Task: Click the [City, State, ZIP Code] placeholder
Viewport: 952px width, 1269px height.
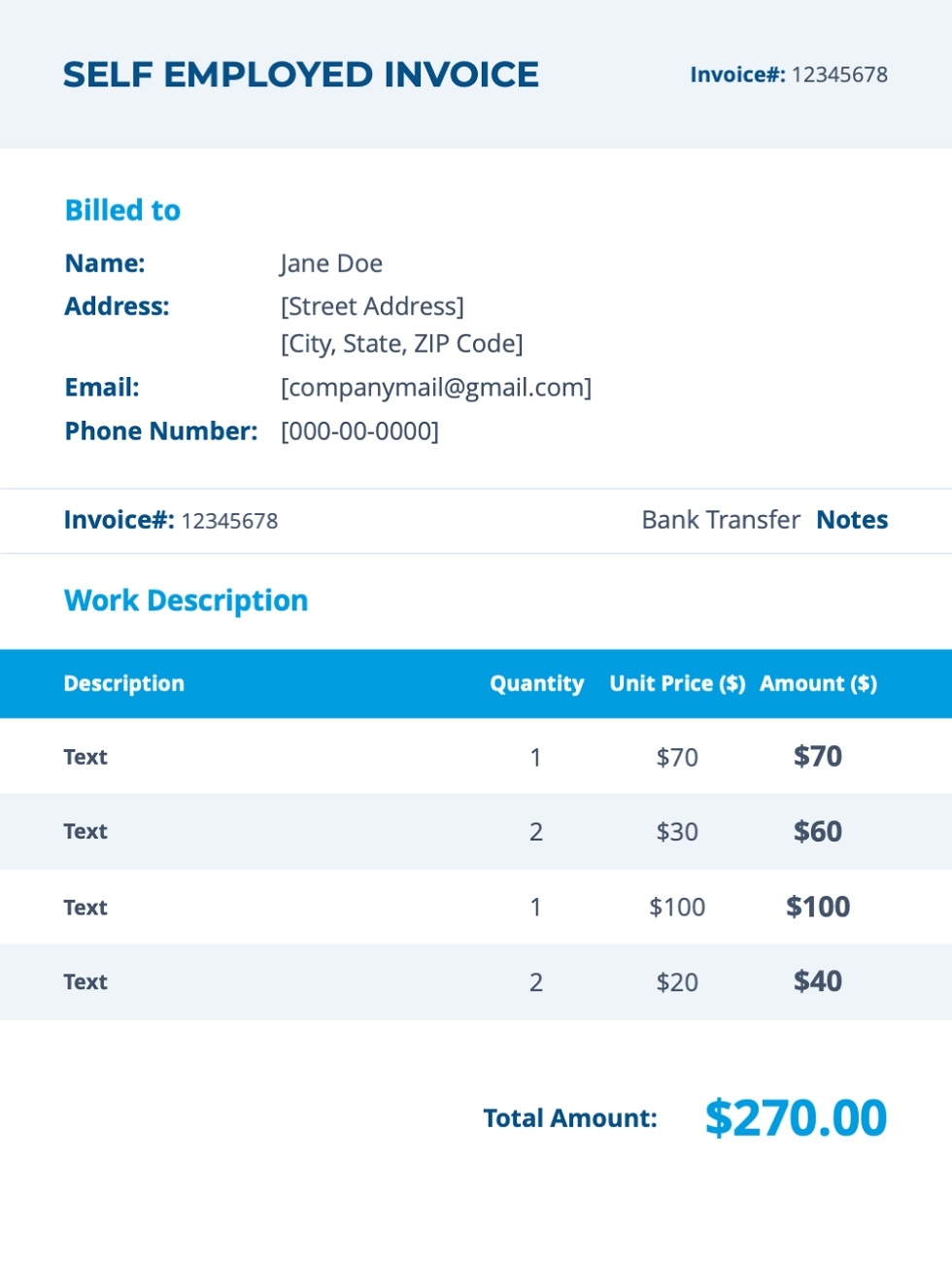Action: pos(401,343)
